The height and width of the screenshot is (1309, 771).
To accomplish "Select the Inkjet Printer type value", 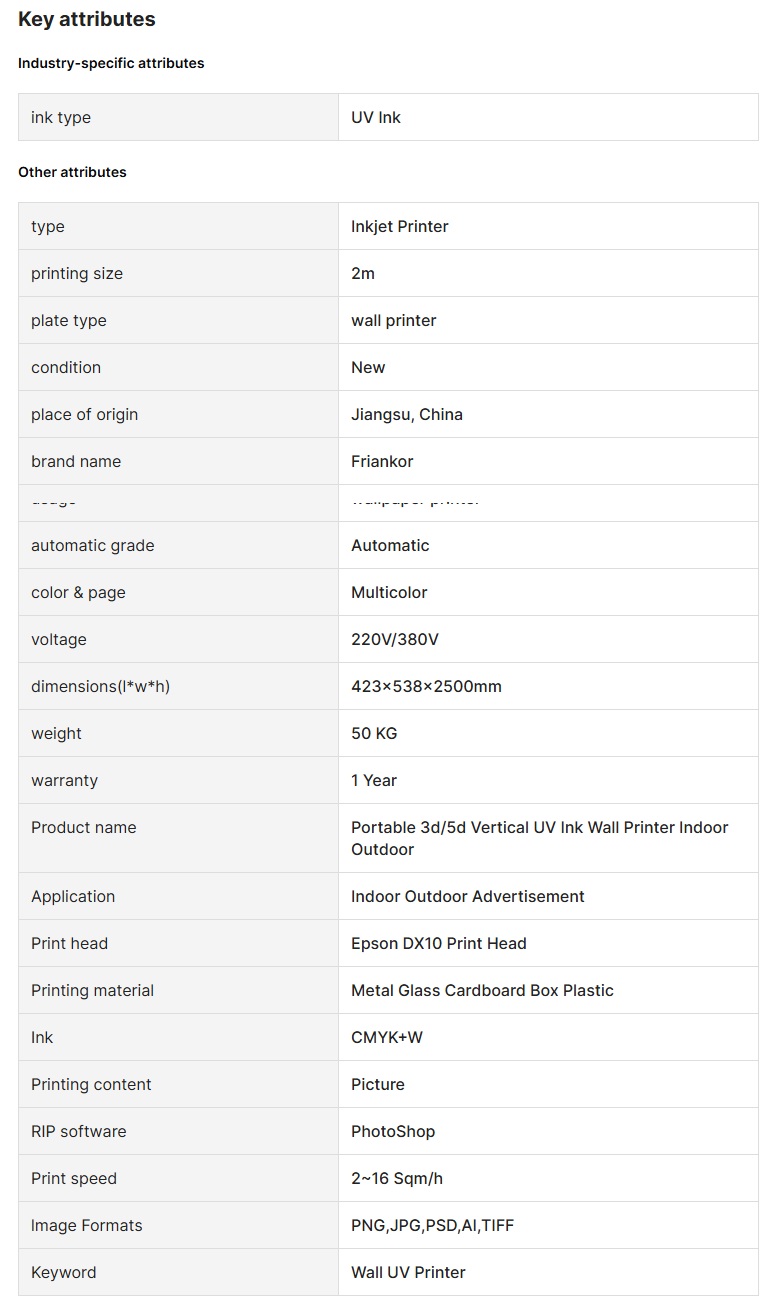I will (x=399, y=226).
